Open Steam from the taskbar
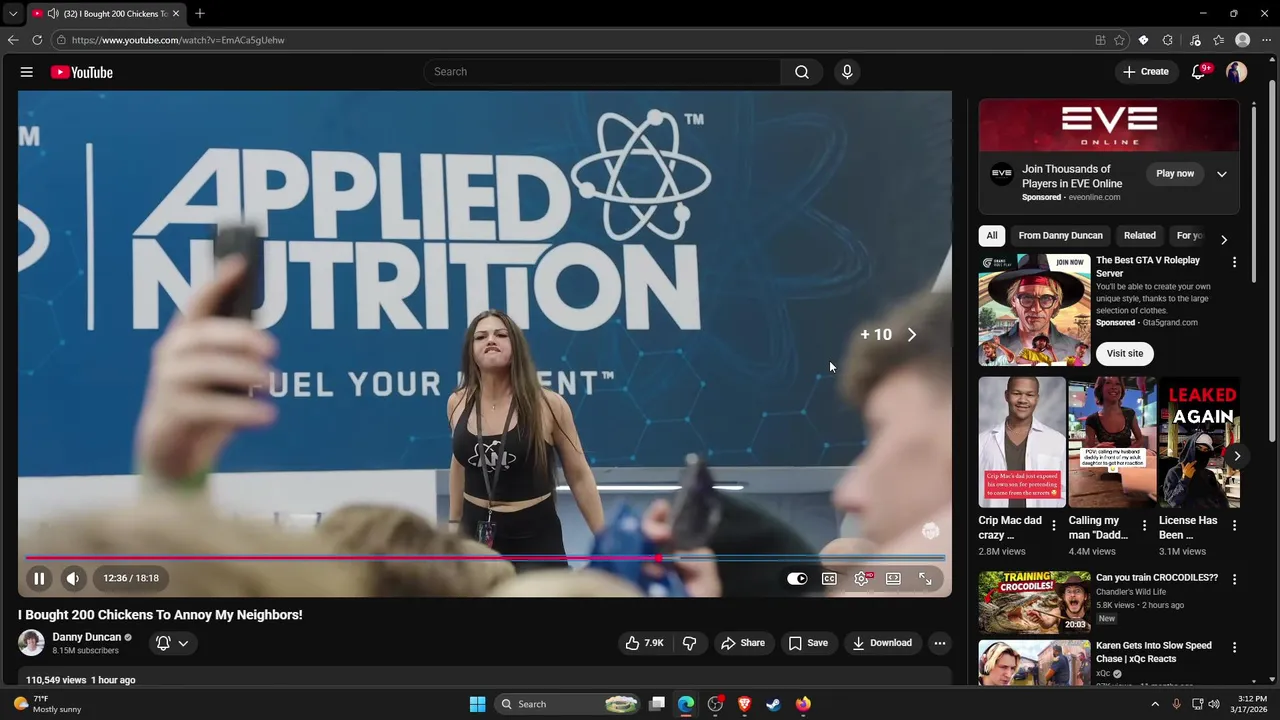This screenshot has width=1280, height=720. point(773,704)
